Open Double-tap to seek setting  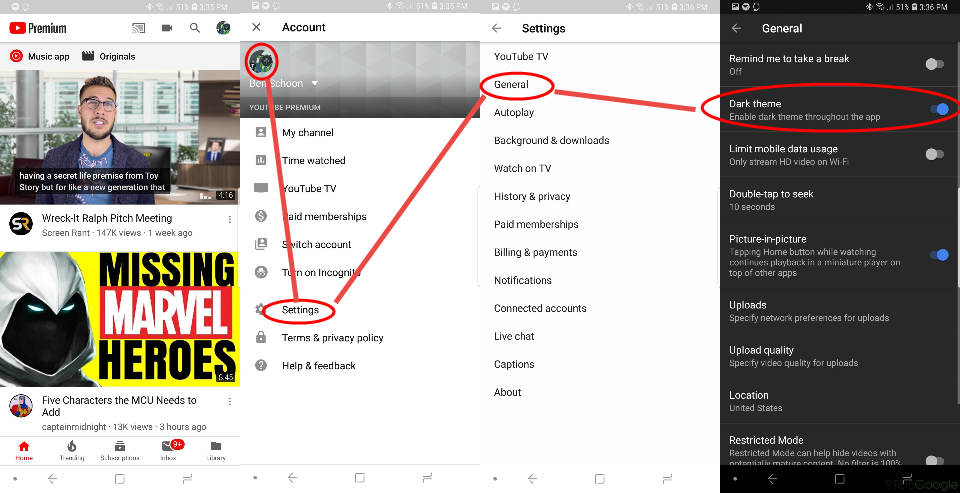[839, 200]
